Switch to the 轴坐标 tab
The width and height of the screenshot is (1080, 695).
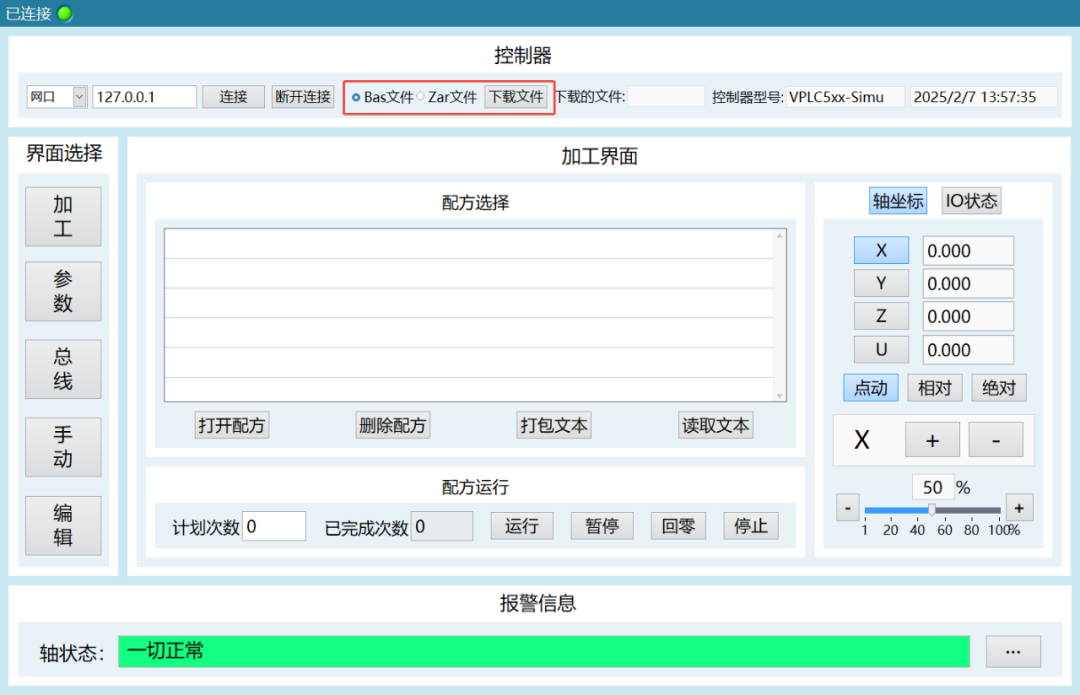pyautogui.click(x=897, y=200)
